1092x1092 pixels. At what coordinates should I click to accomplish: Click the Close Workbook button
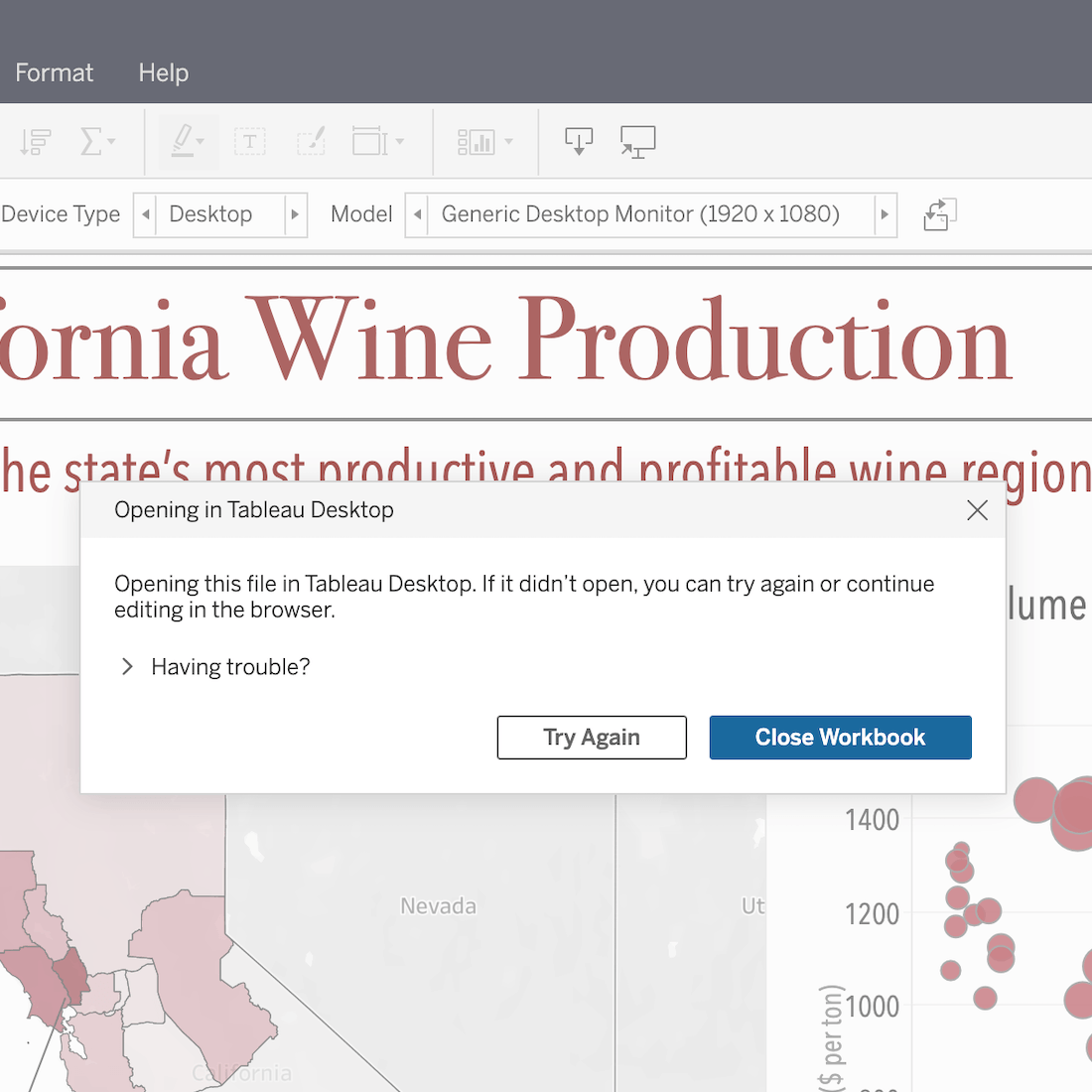click(840, 738)
